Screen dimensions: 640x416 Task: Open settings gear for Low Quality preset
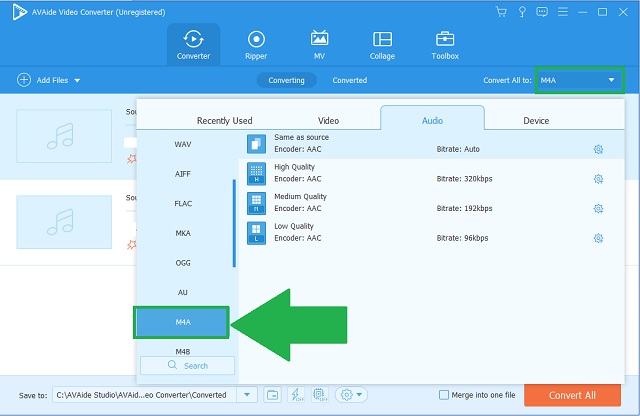[x=598, y=238]
